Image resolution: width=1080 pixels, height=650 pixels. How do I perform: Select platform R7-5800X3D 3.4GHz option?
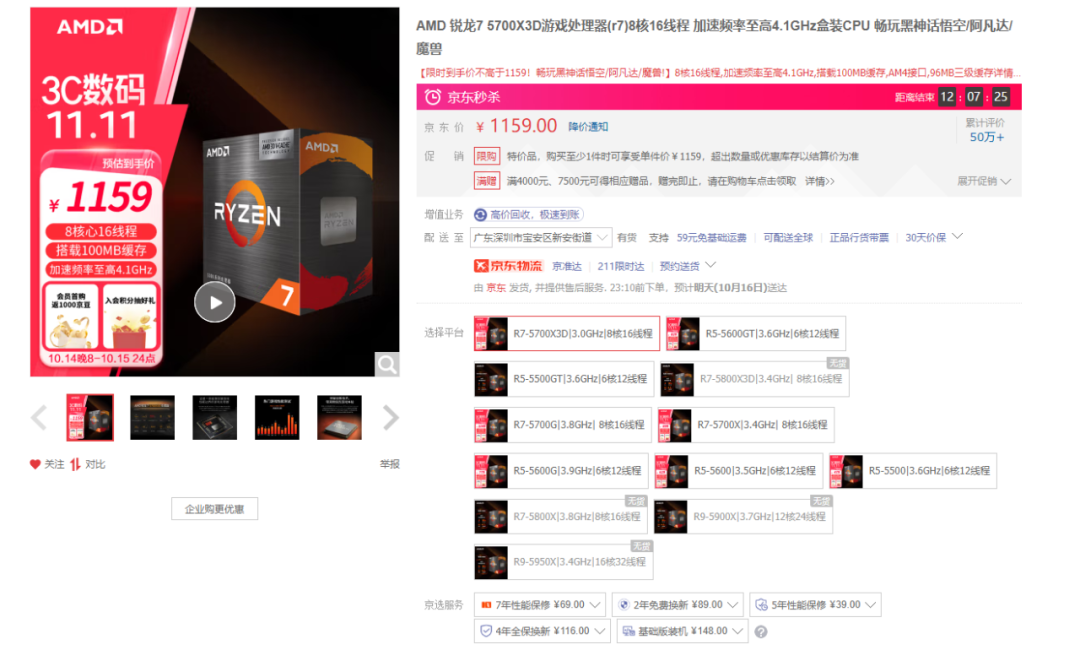[x=754, y=379]
